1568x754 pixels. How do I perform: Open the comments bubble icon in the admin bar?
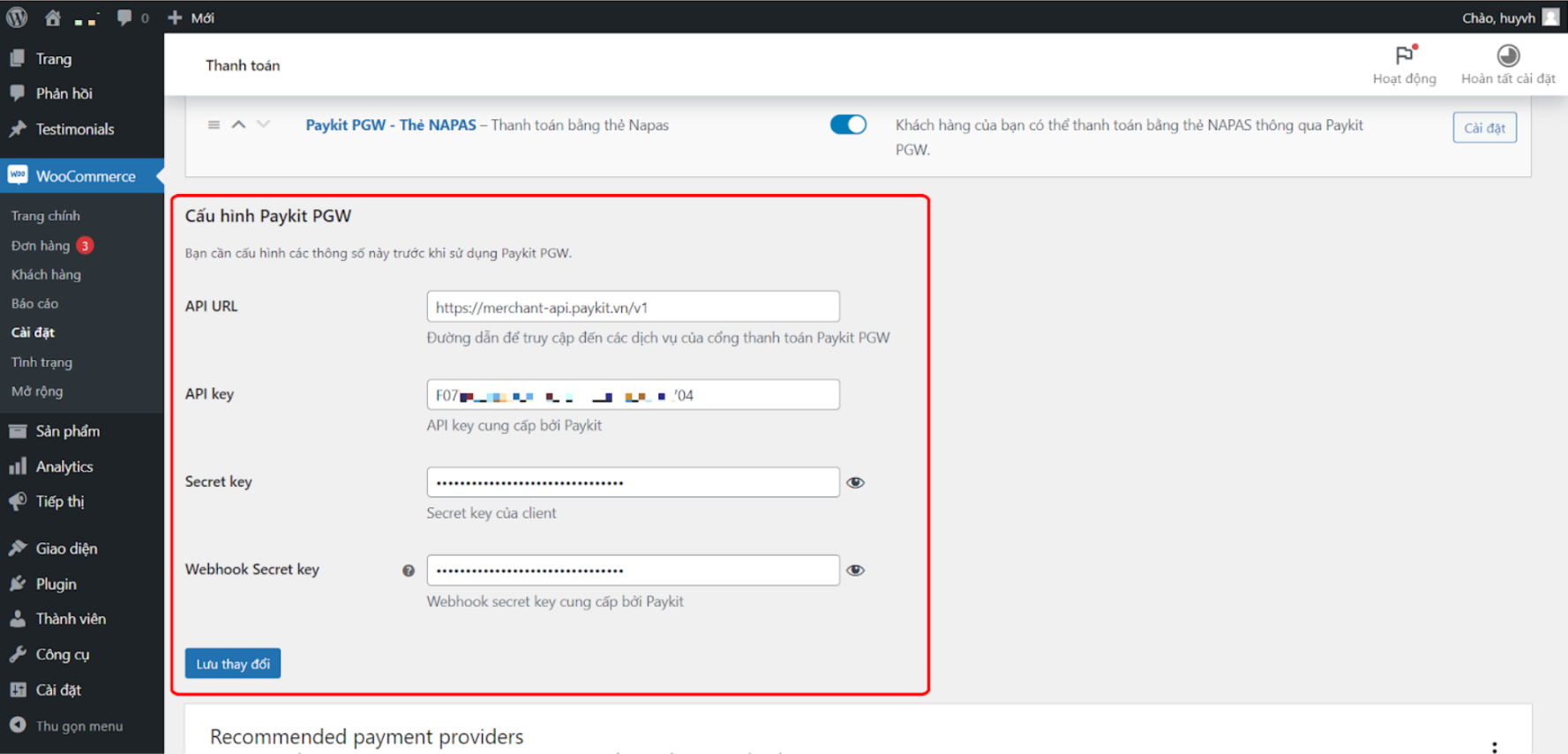[124, 18]
